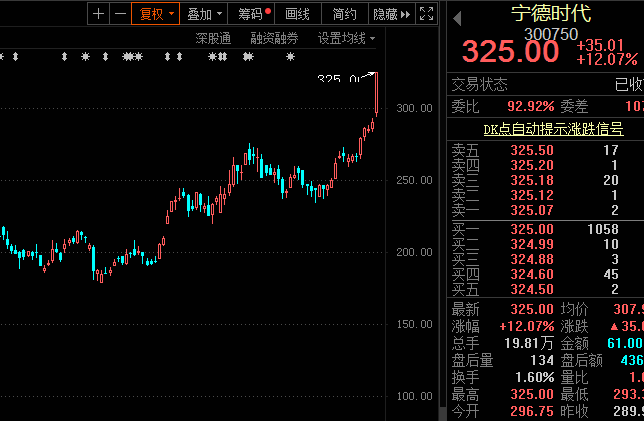
Task: Select the 深股通 tab
Action: (x=213, y=39)
